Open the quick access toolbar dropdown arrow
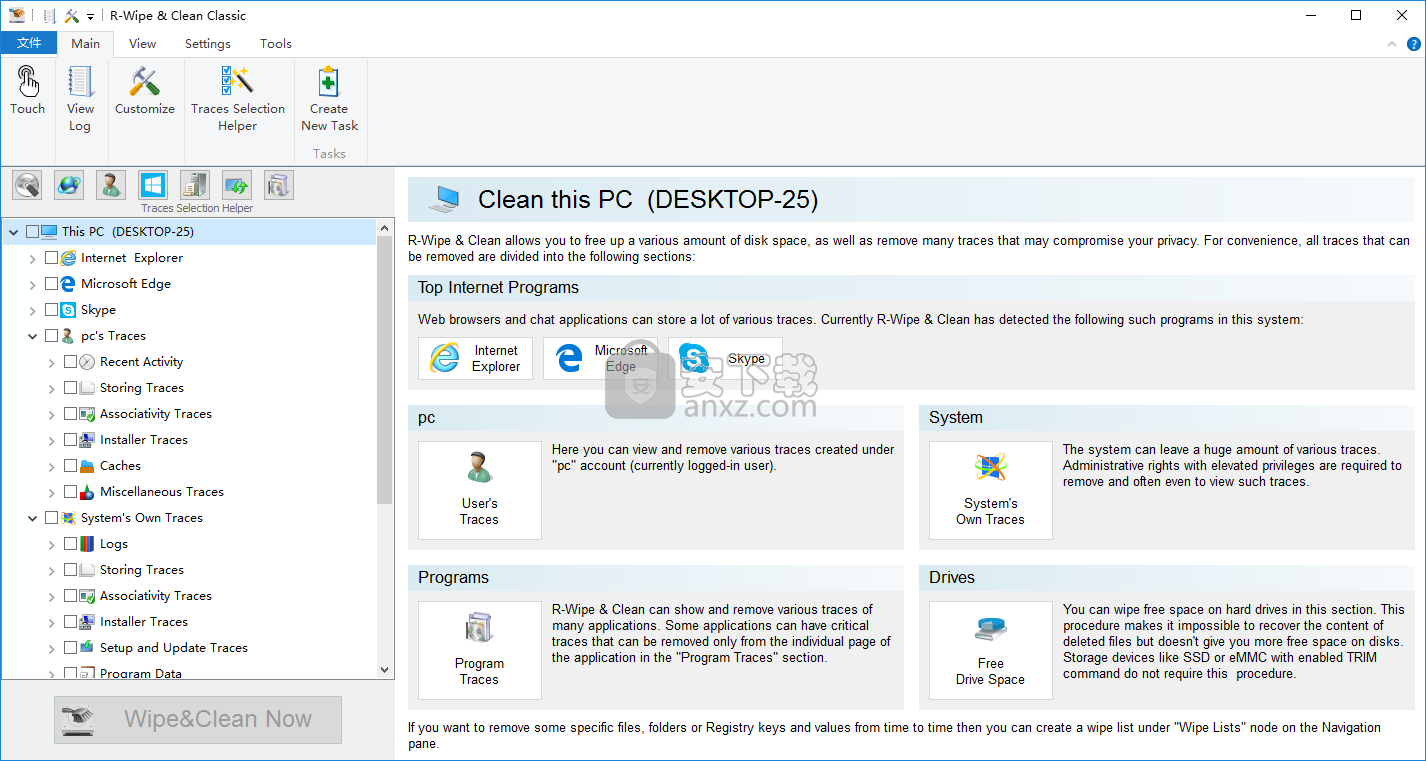Screen dimensions: 1426x761 [x=90, y=16]
